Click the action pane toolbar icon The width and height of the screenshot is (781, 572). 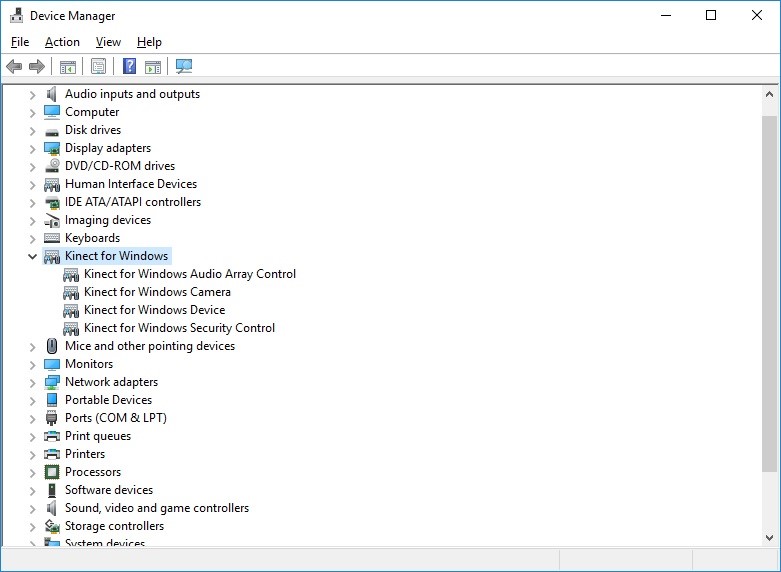153,66
